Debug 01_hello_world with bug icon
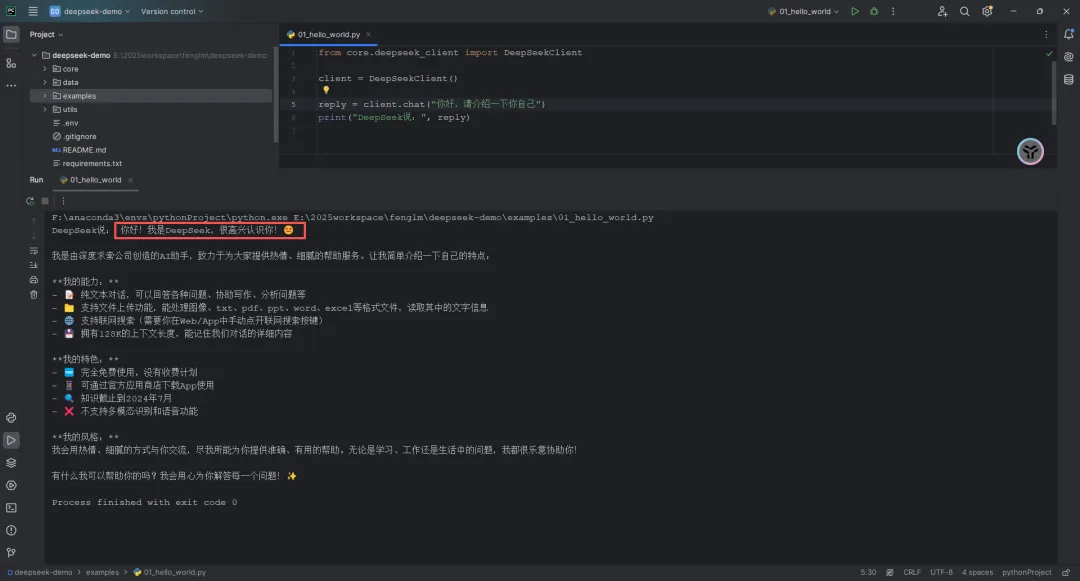This screenshot has height=581, width=1080. point(874,11)
